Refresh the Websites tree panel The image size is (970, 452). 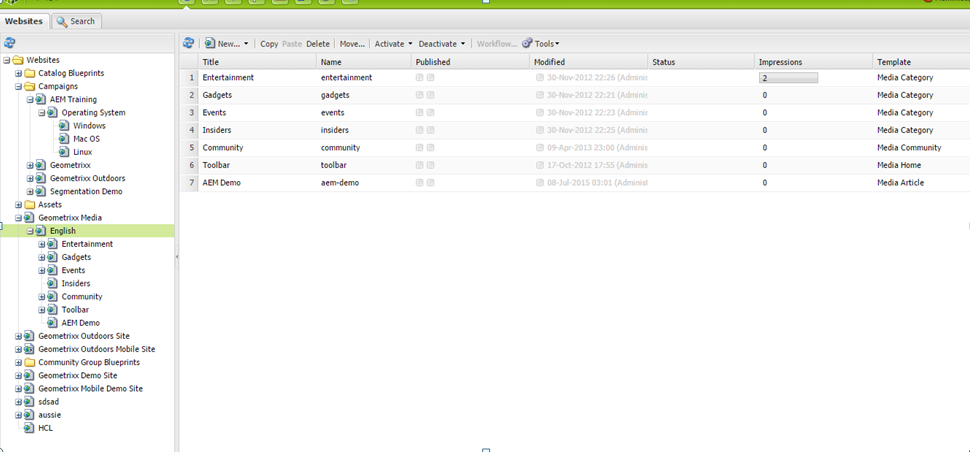click(9, 43)
